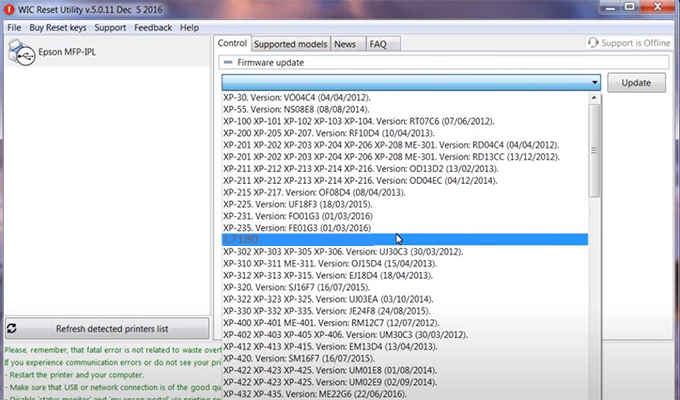This screenshot has height=400, width=680.
Task: Select XP-100 XP-101 Version RT07C6 entry
Action: click(x=405, y=121)
